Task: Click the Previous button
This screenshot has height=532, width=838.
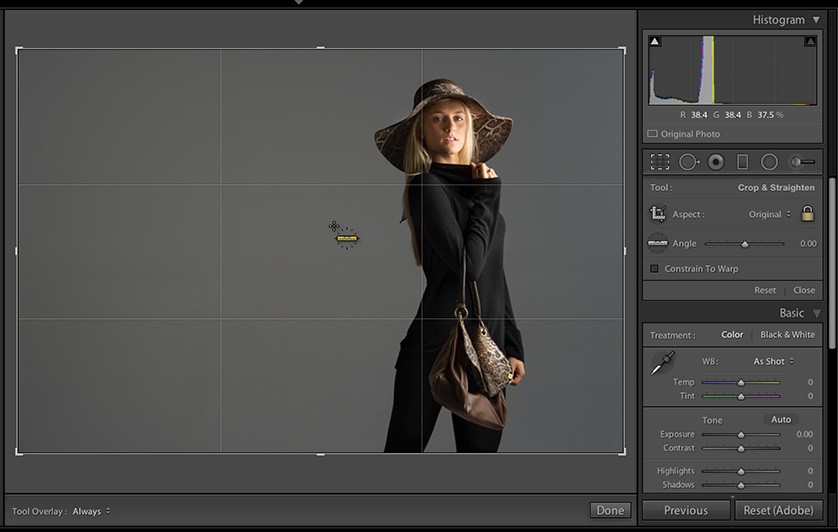Action: pos(686,511)
